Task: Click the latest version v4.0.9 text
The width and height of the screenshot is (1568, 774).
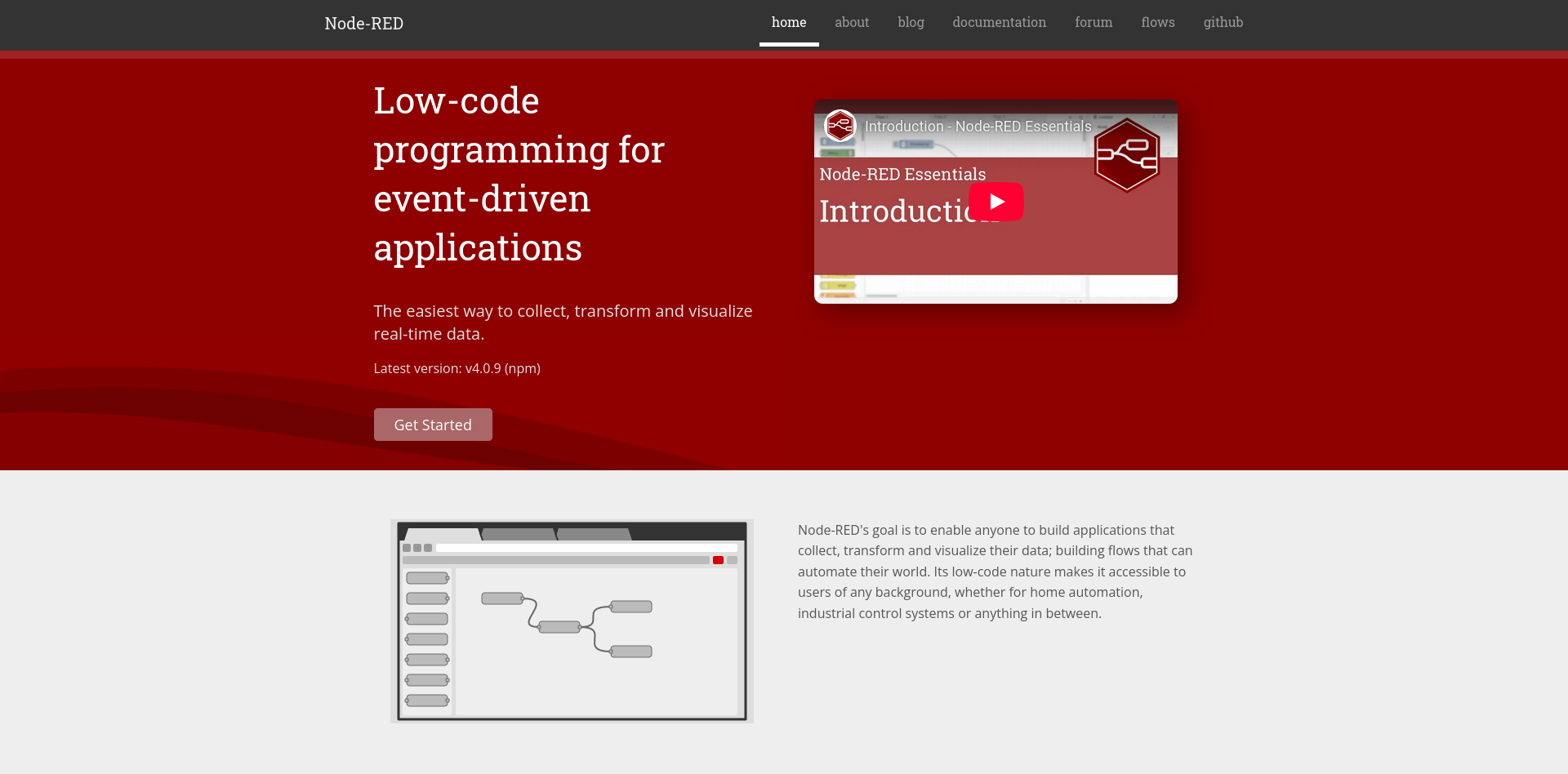Action: (457, 368)
